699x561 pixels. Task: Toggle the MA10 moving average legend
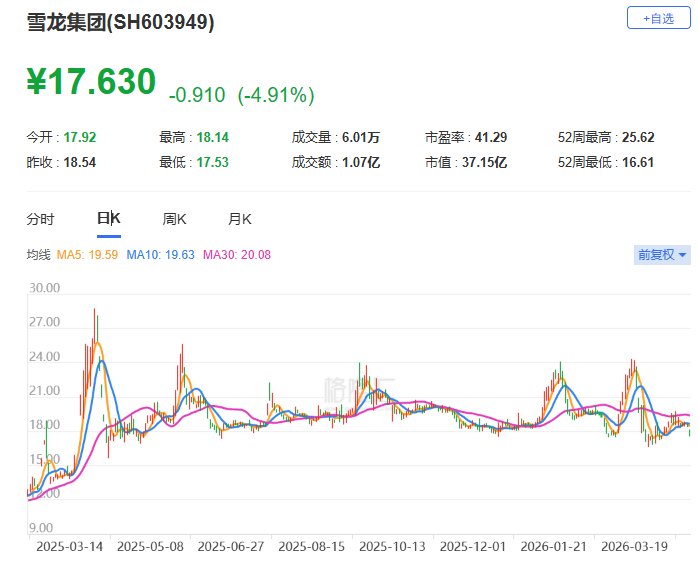pos(161,255)
